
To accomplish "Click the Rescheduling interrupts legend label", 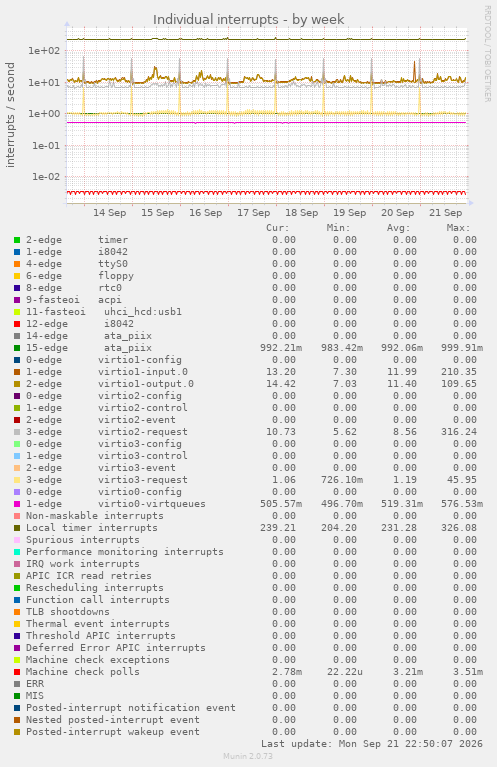I will pyautogui.click(x=94, y=588).
